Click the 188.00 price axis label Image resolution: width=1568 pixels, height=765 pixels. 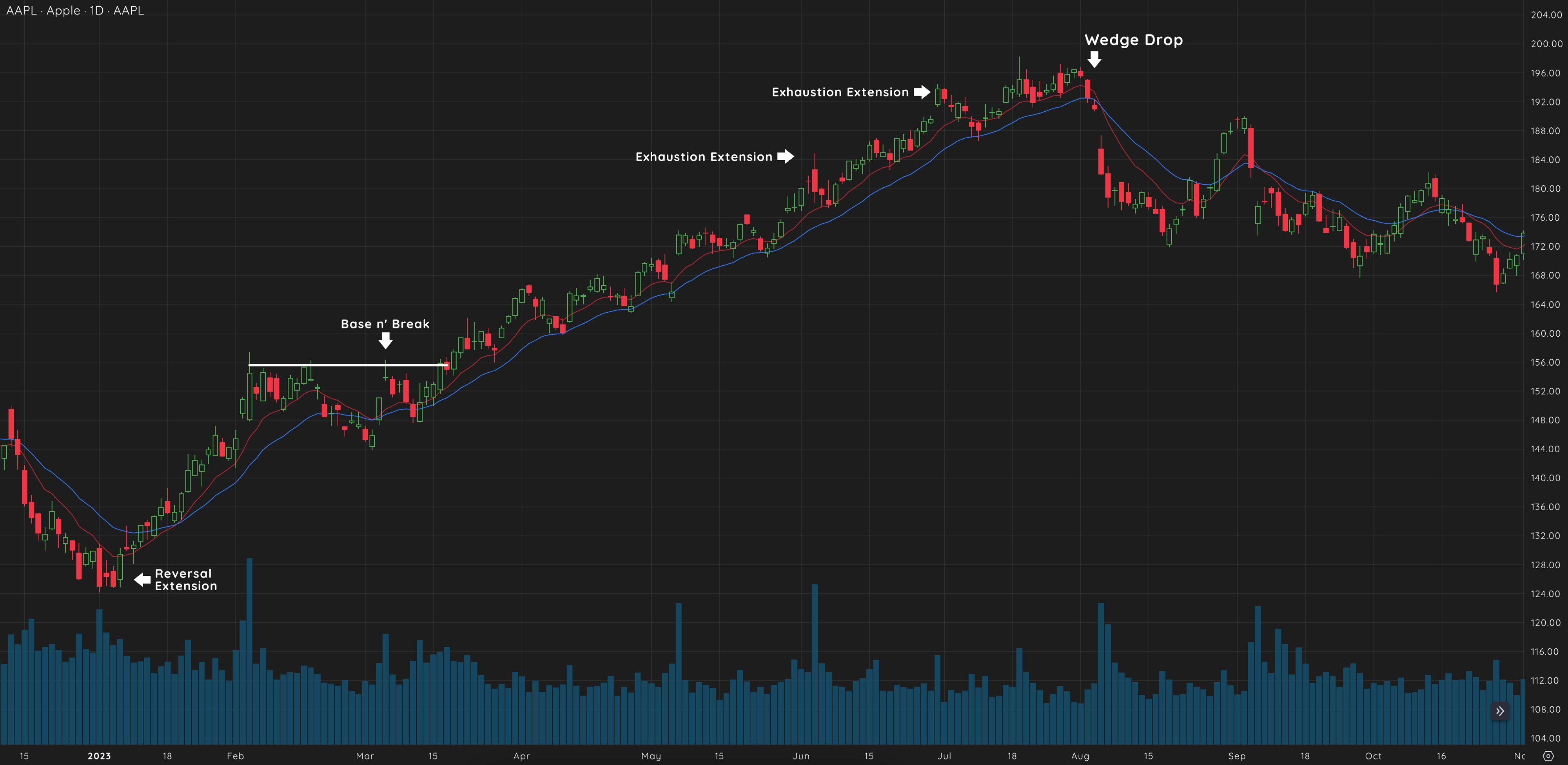coord(1546,131)
